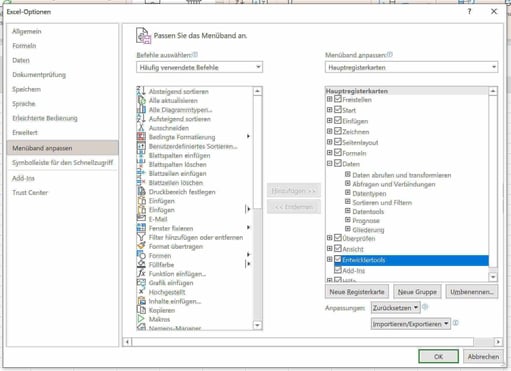The height and width of the screenshot is (371, 511).
Task: Click the Filter hinzufügen funnel icon
Action: pos(141,237)
